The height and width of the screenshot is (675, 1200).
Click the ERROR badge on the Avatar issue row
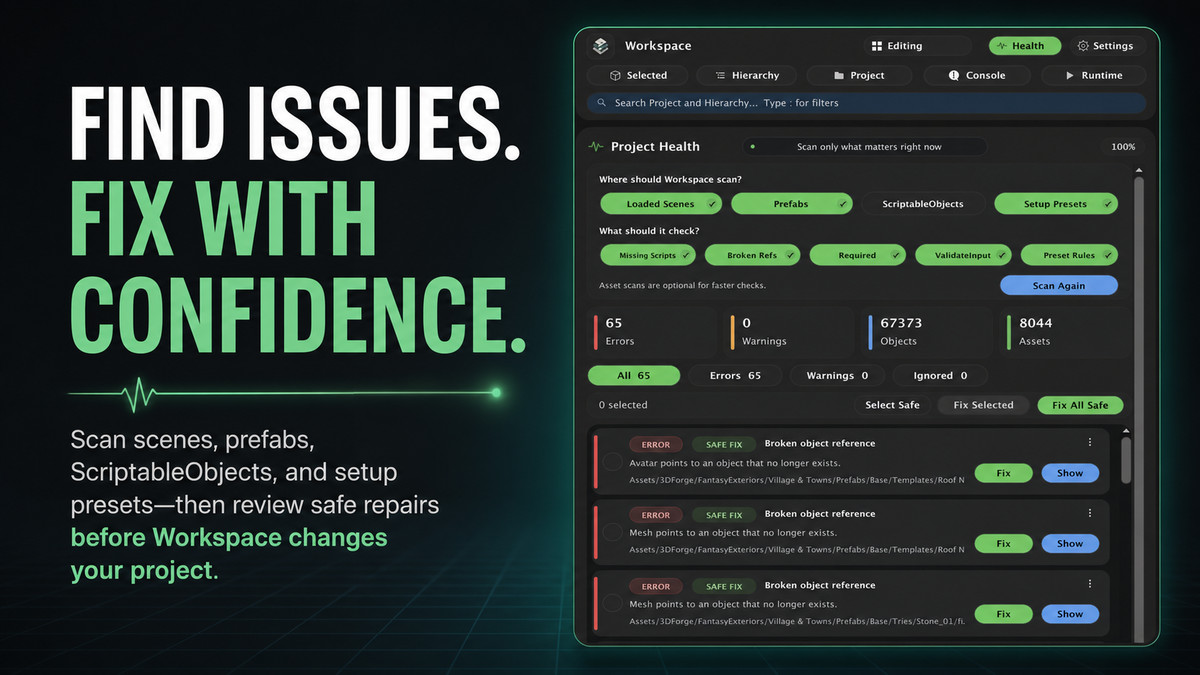[656, 444]
